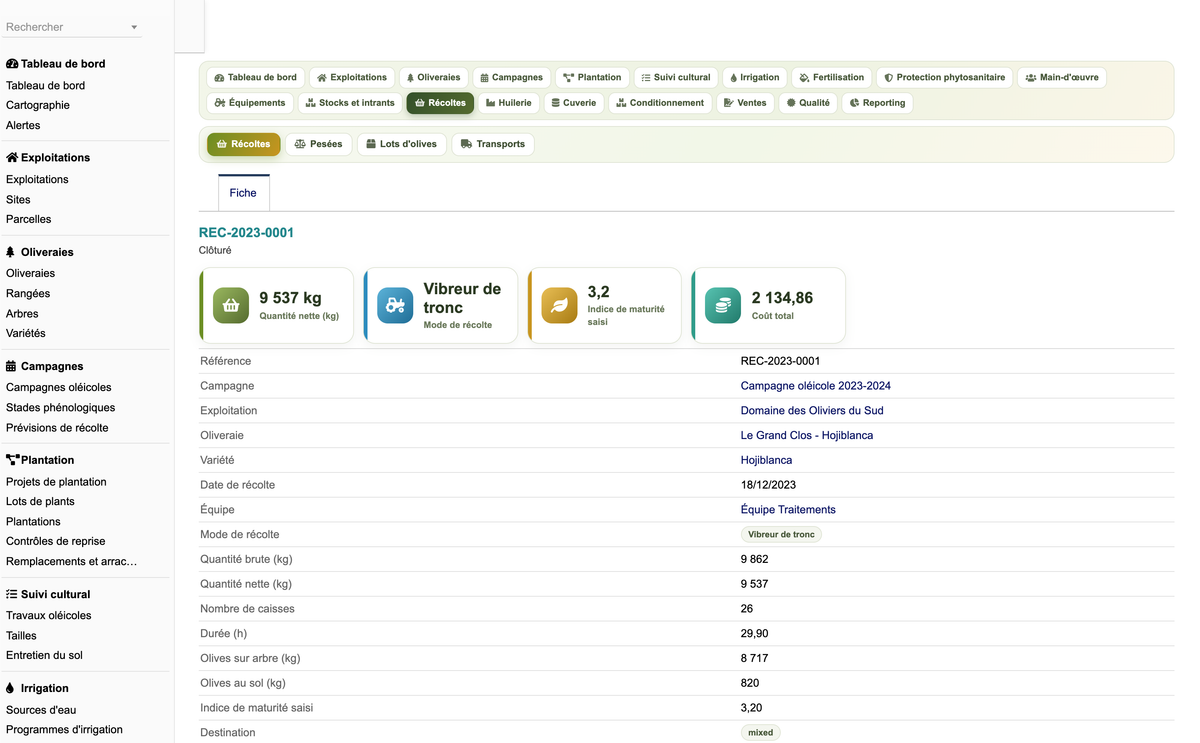Open Projets de plantation in sidebar
This screenshot has height=743, width=1200.
click(x=56, y=481)
